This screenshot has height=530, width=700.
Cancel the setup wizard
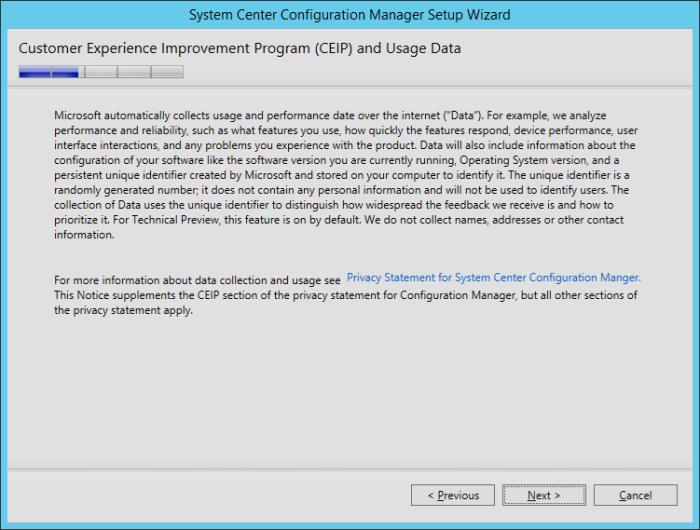click(x=635, y=495)
